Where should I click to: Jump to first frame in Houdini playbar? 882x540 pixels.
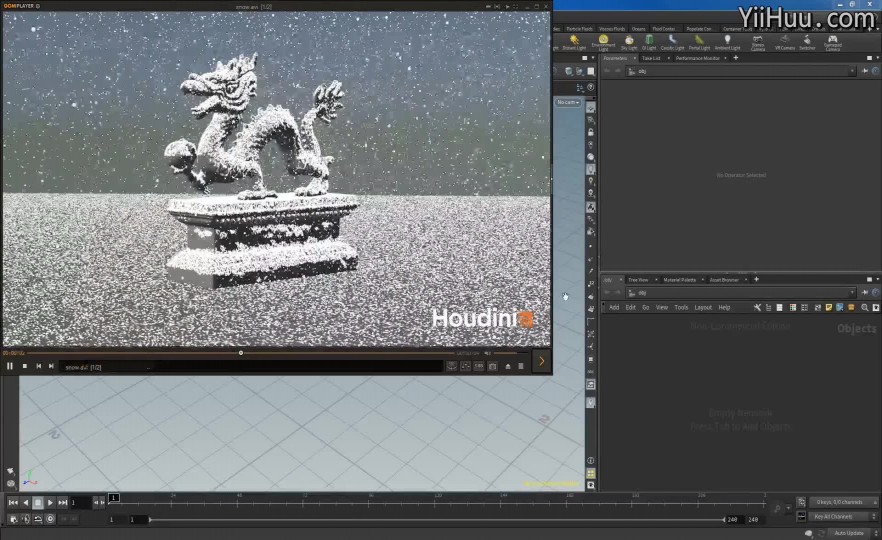(x=13, y=502)
